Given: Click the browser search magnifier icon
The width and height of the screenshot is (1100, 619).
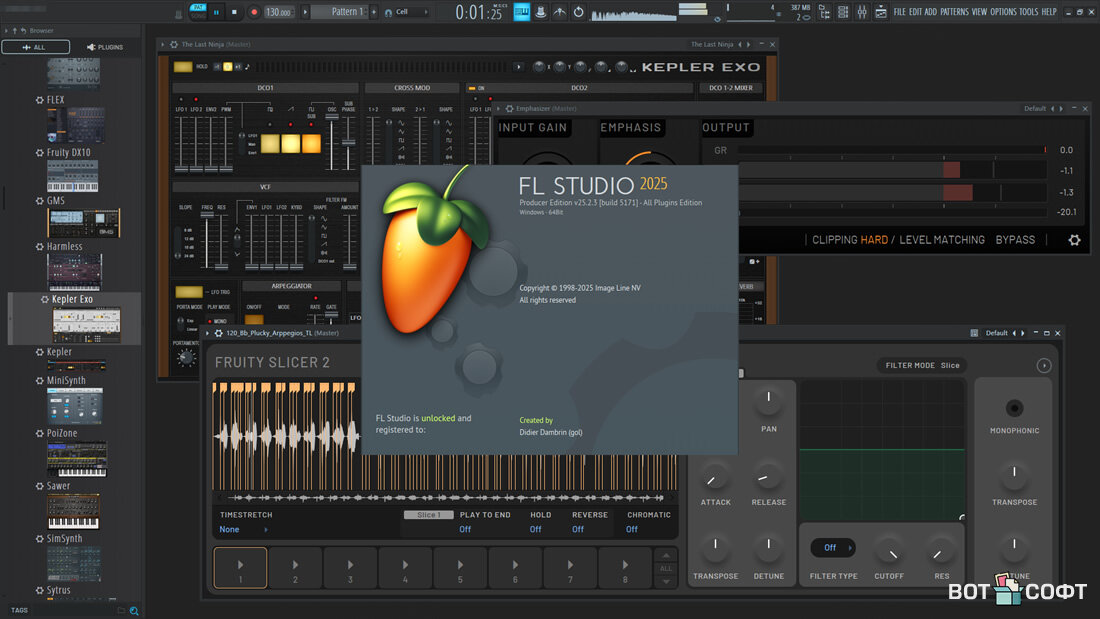Looking at the screenshot, I should pyautogui.click(x=134, y=610).
